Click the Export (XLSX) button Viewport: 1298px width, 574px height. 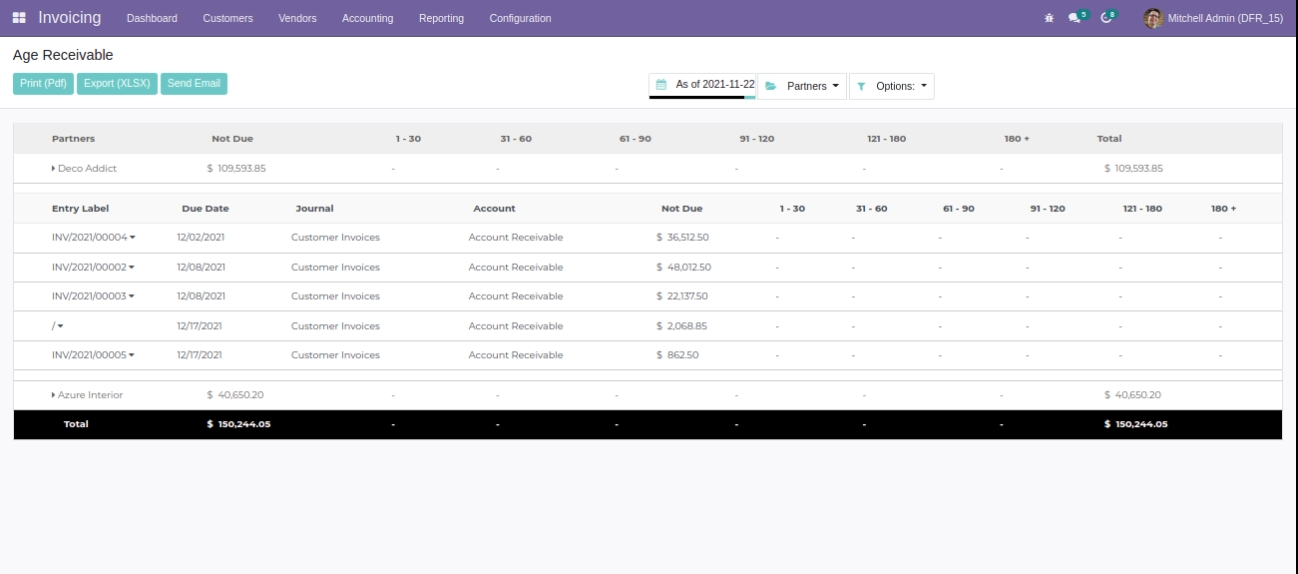tap(117, 84)
